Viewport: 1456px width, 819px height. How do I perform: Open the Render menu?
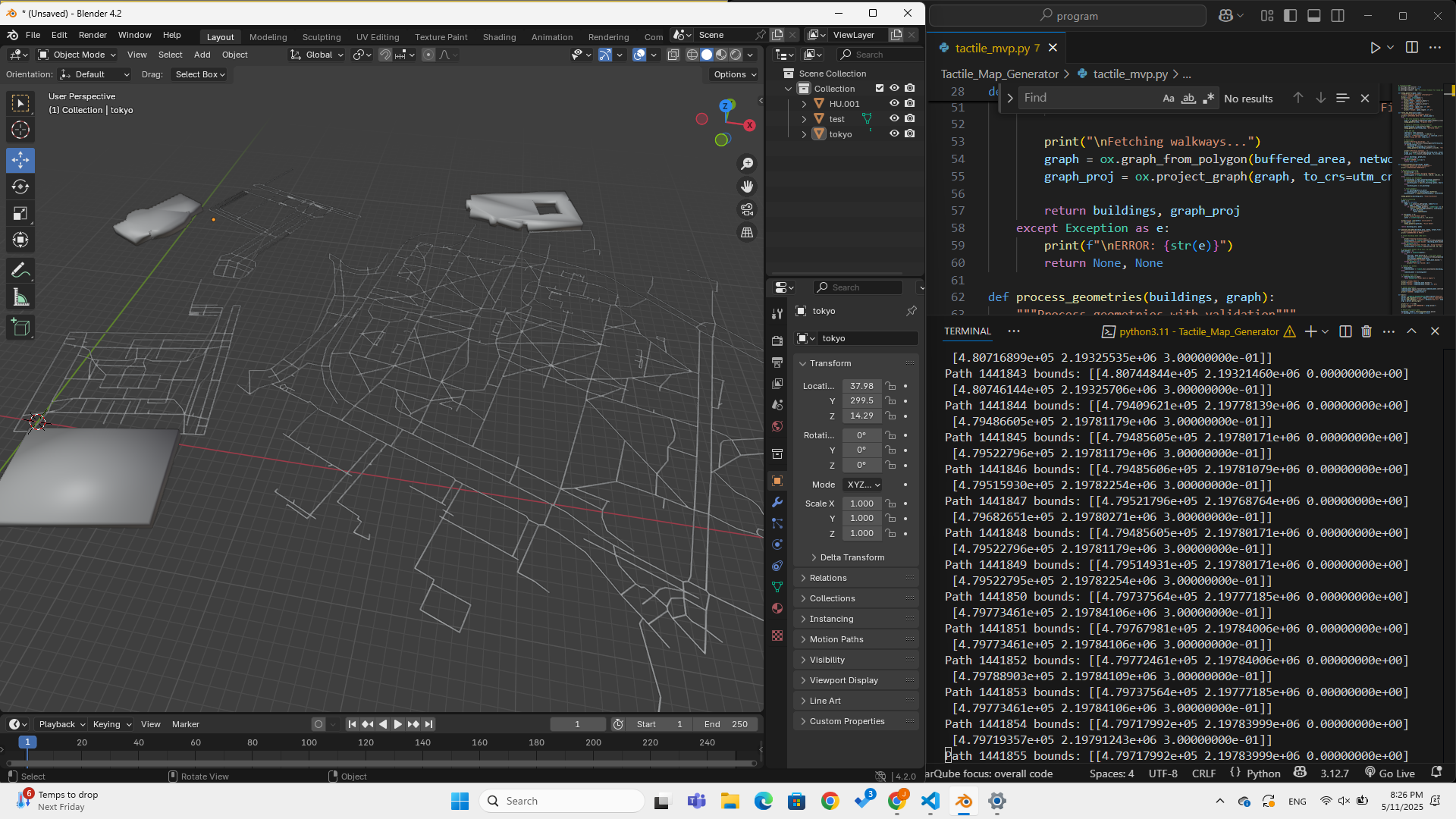[93, 35]
